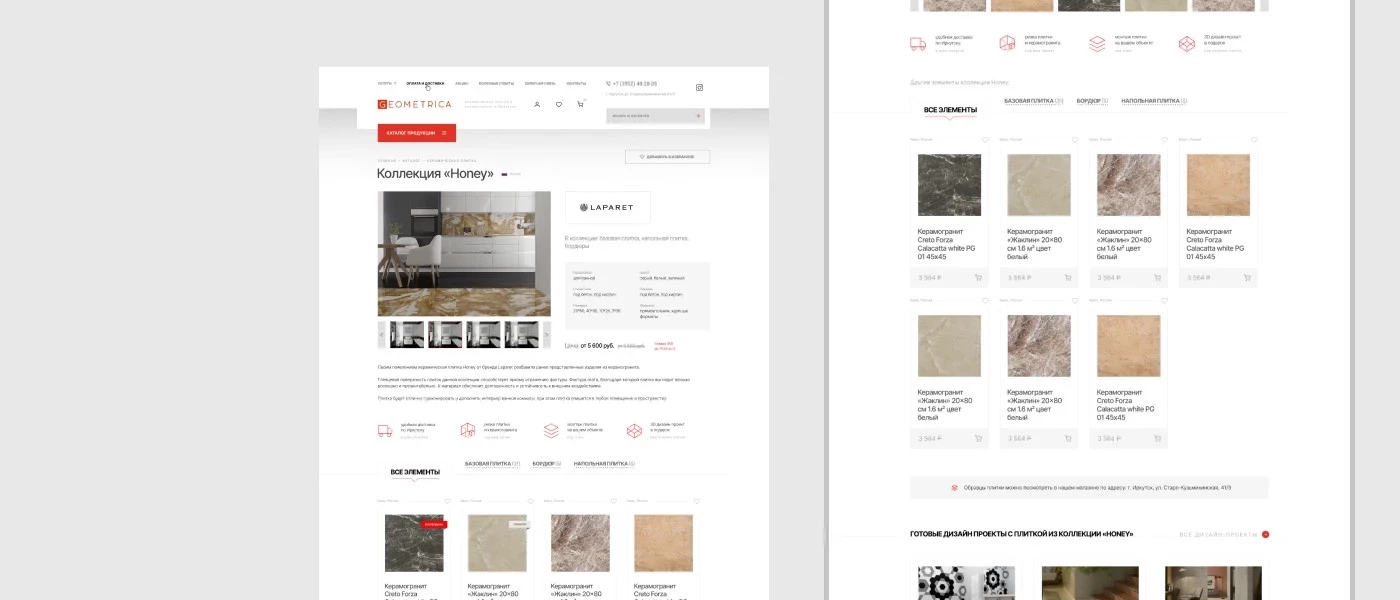
Task: Open Оплата и доставка menu item
Action: tap(425, 84)
